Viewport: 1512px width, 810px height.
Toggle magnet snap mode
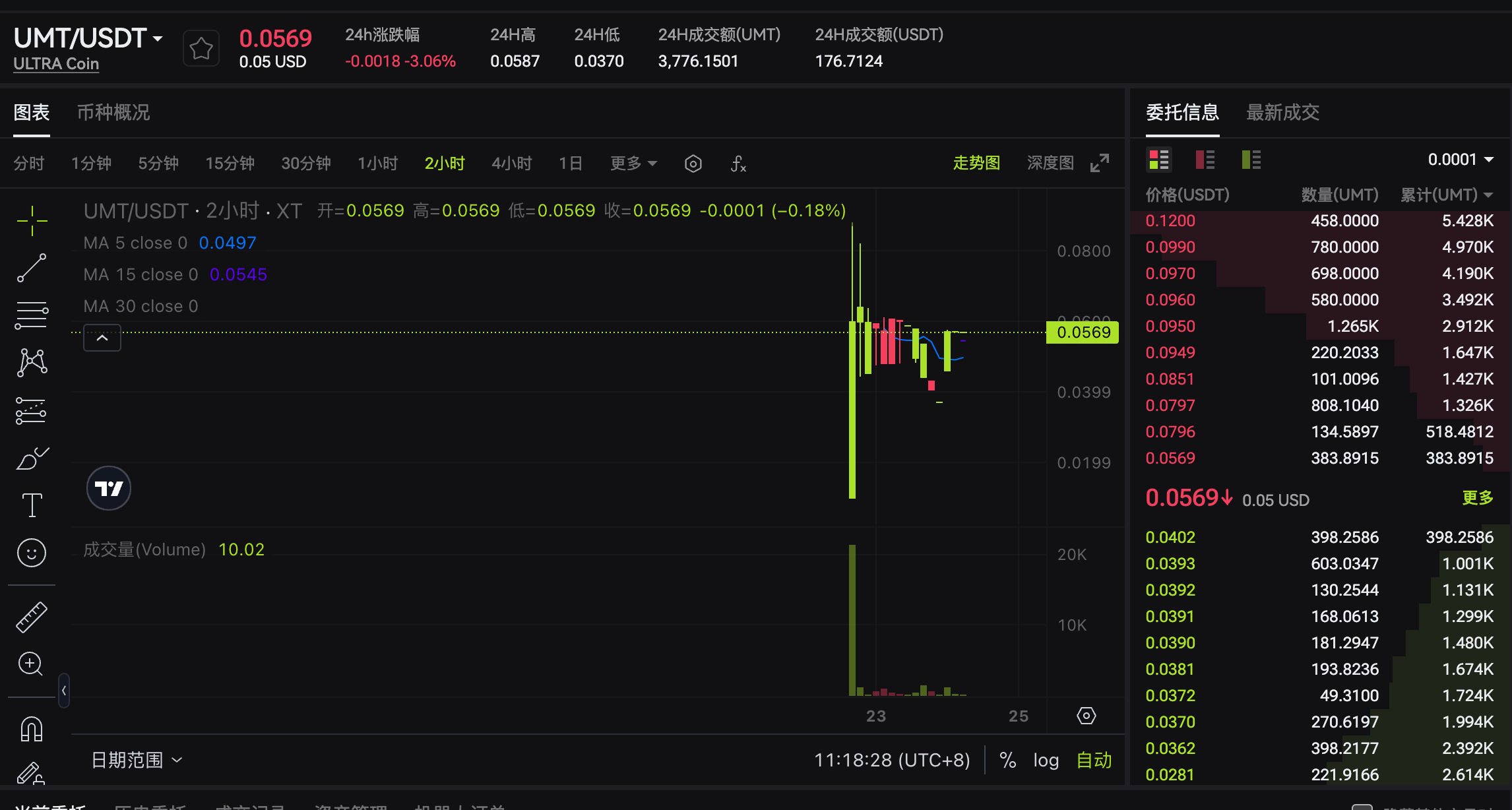point(31,728)
